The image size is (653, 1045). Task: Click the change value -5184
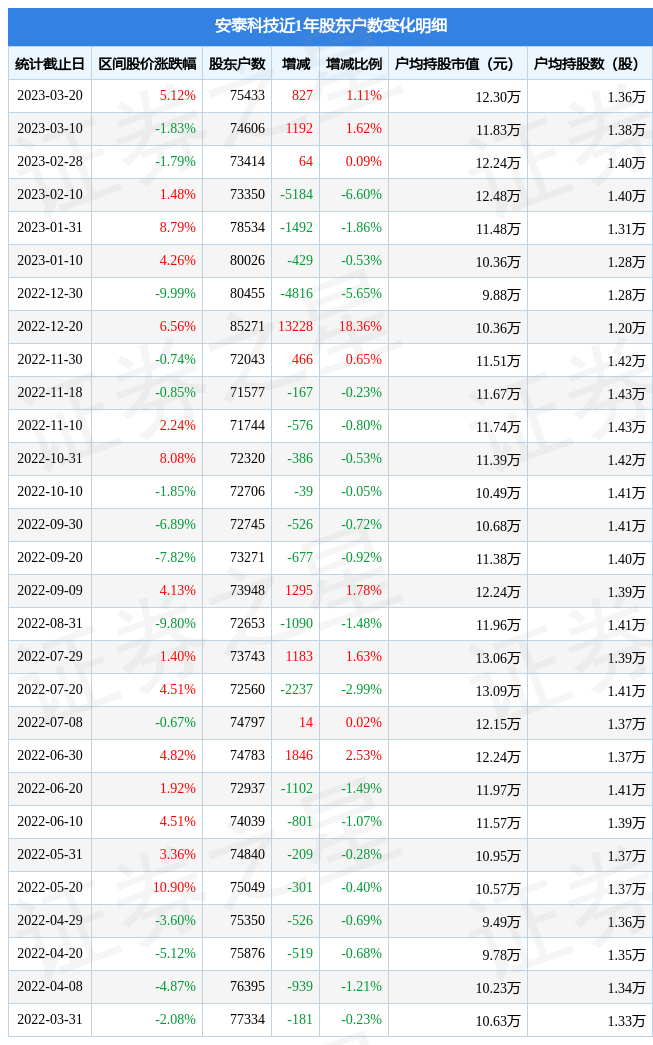297,194
